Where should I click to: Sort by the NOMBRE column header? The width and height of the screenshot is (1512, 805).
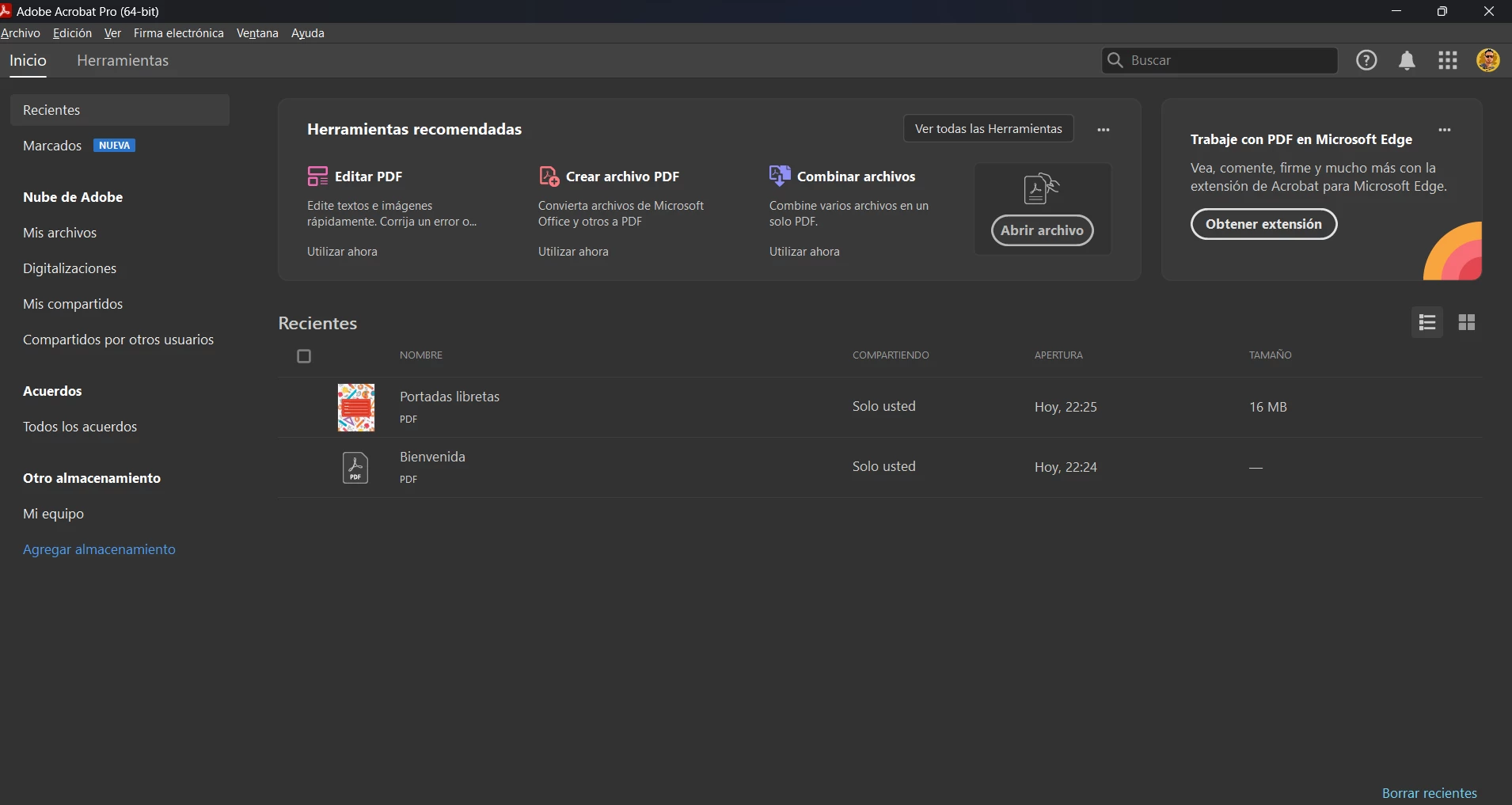click(x=421, y=355)
